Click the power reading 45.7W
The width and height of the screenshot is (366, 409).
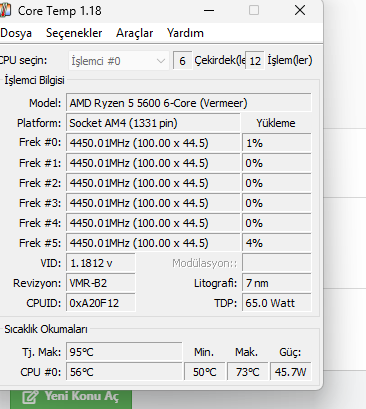tap(290, 372)
